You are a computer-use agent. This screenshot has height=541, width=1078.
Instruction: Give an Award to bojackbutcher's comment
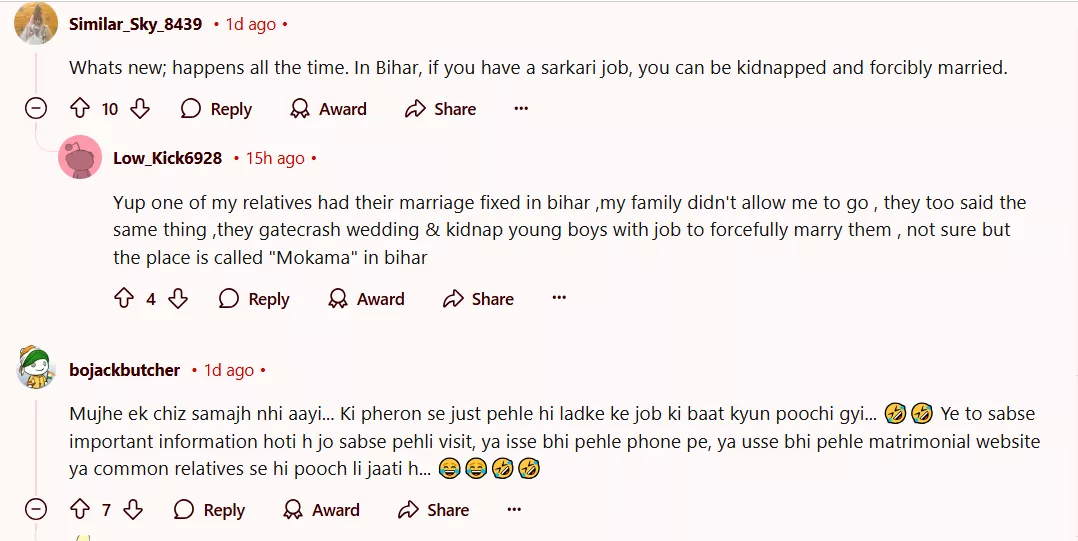321,510
